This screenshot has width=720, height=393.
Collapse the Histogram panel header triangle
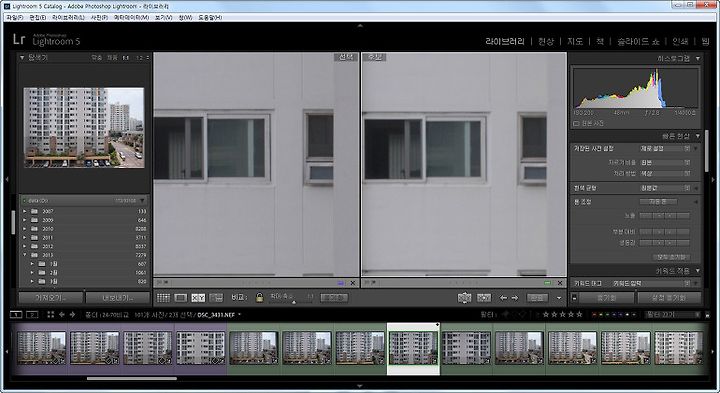[698, 58]
